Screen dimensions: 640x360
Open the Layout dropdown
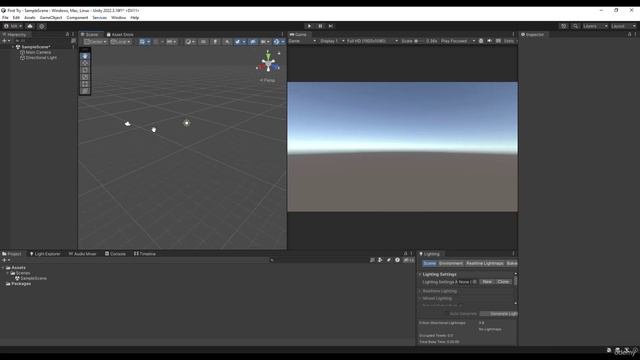pos(624,26)
